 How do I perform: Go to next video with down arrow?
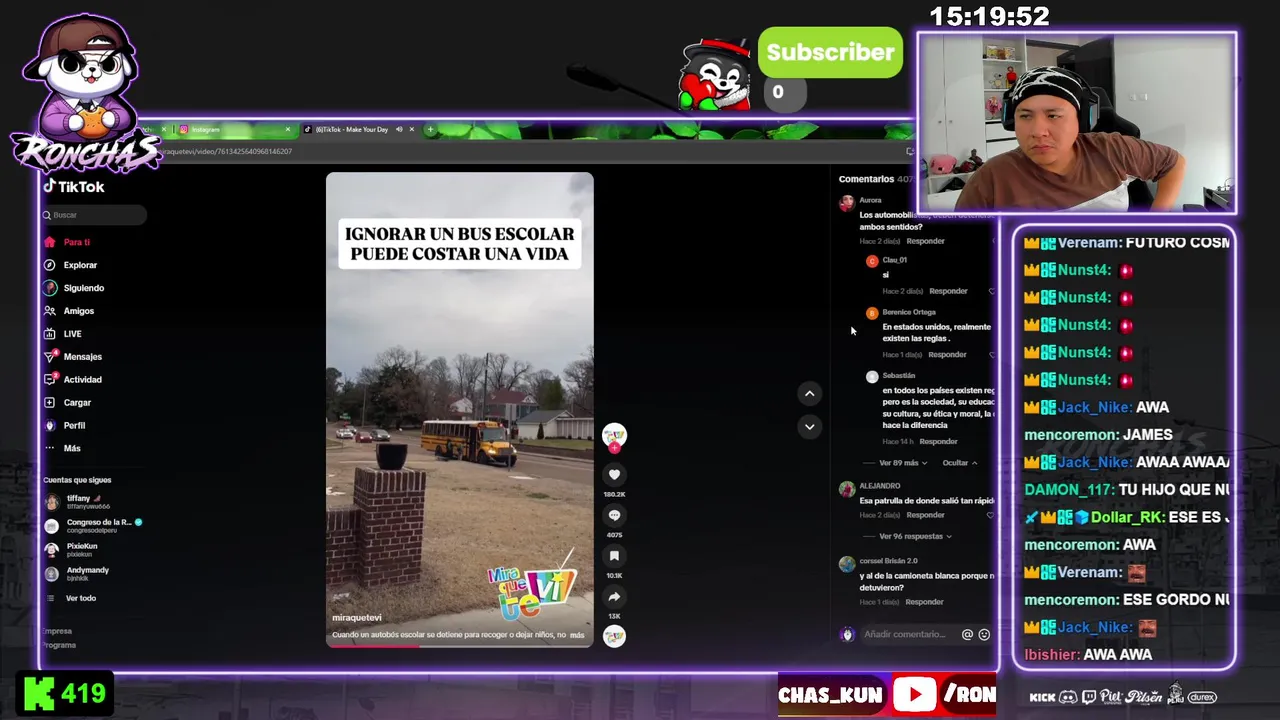tap(809, 427)
